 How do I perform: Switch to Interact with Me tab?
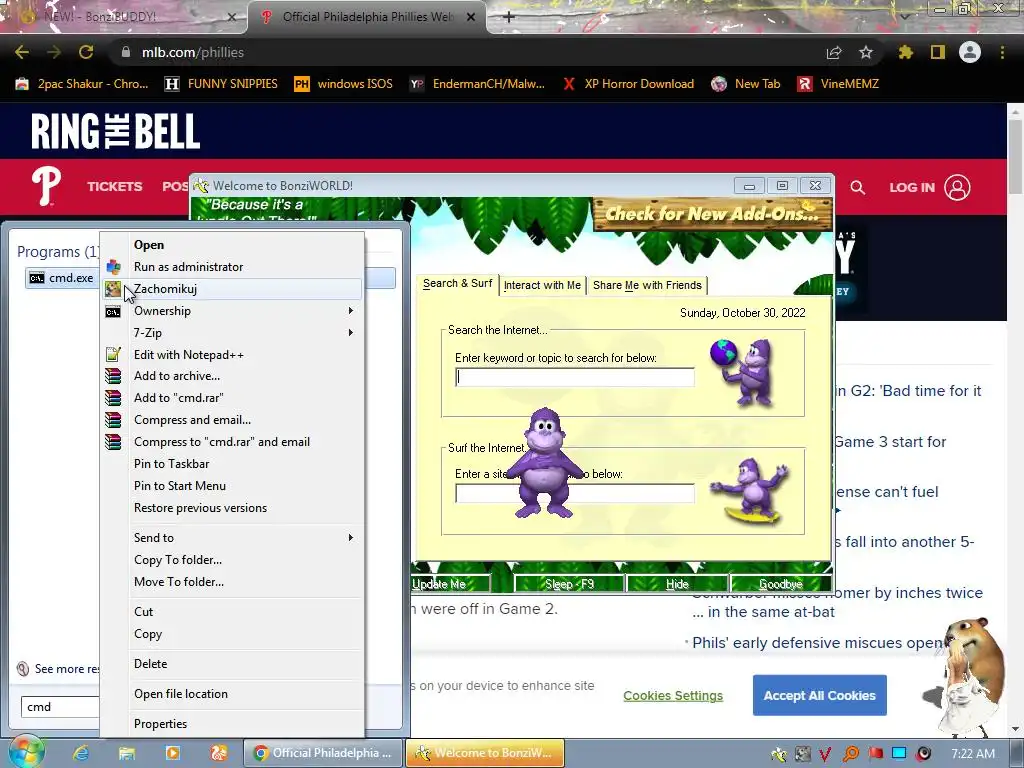tap(542, 285)
